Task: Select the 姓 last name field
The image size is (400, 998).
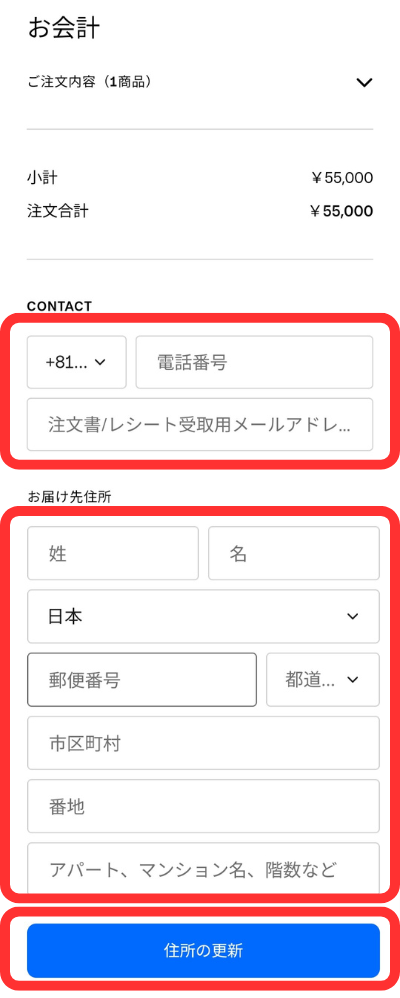Action: click(x=113, y=553)
